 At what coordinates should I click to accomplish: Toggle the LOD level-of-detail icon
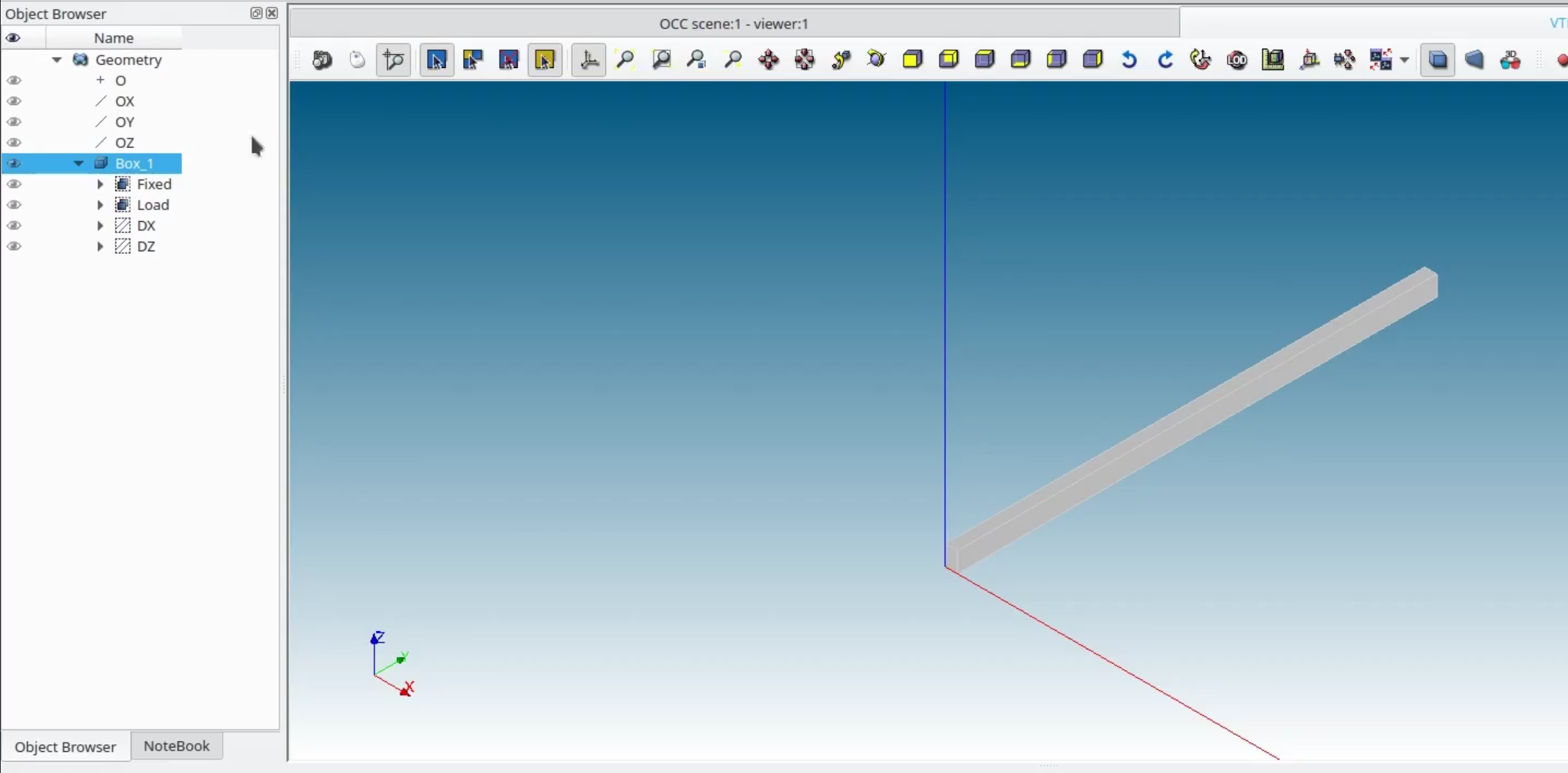(x=1237, y=60)
